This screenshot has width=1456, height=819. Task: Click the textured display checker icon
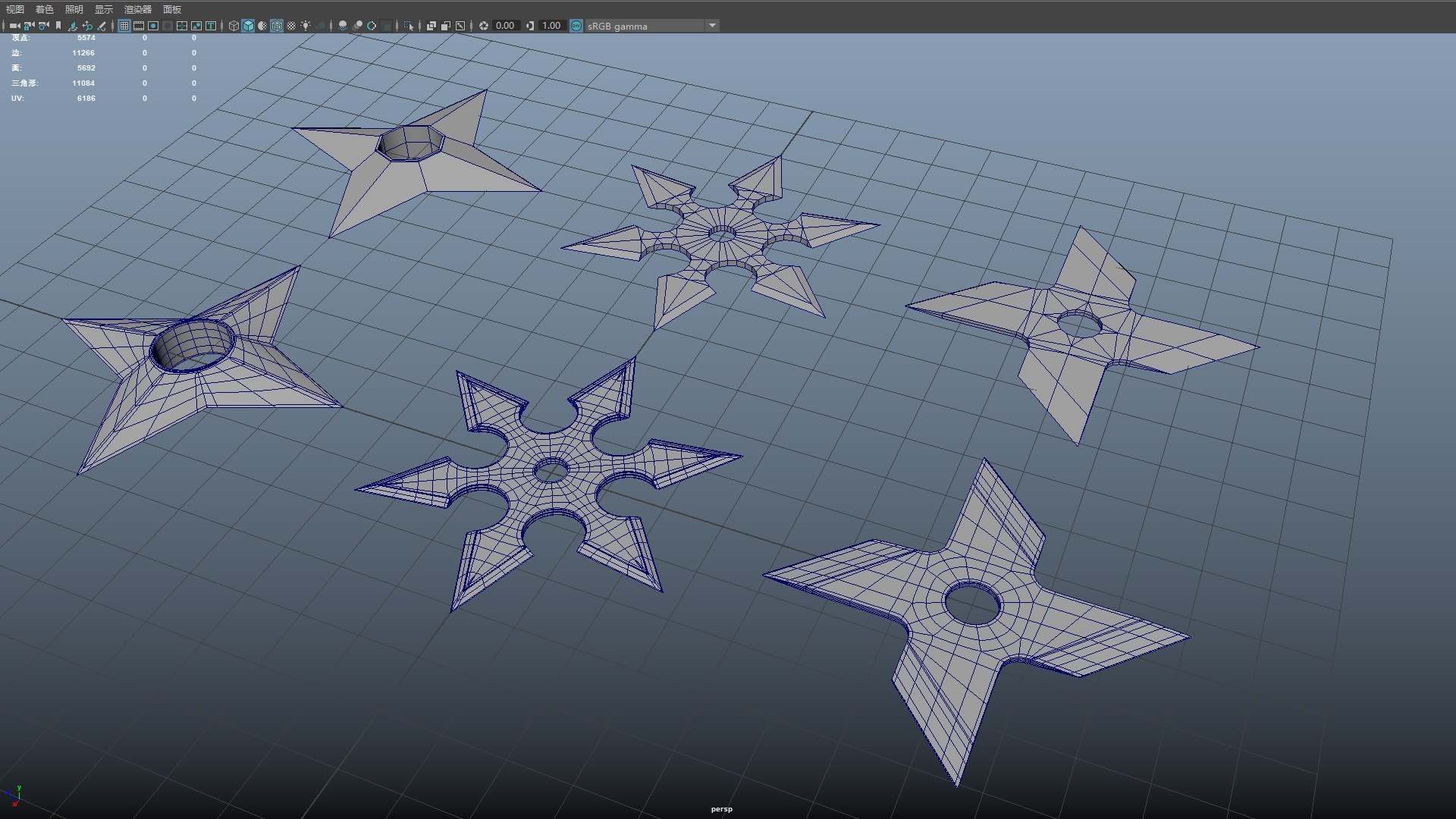(291, 26)
